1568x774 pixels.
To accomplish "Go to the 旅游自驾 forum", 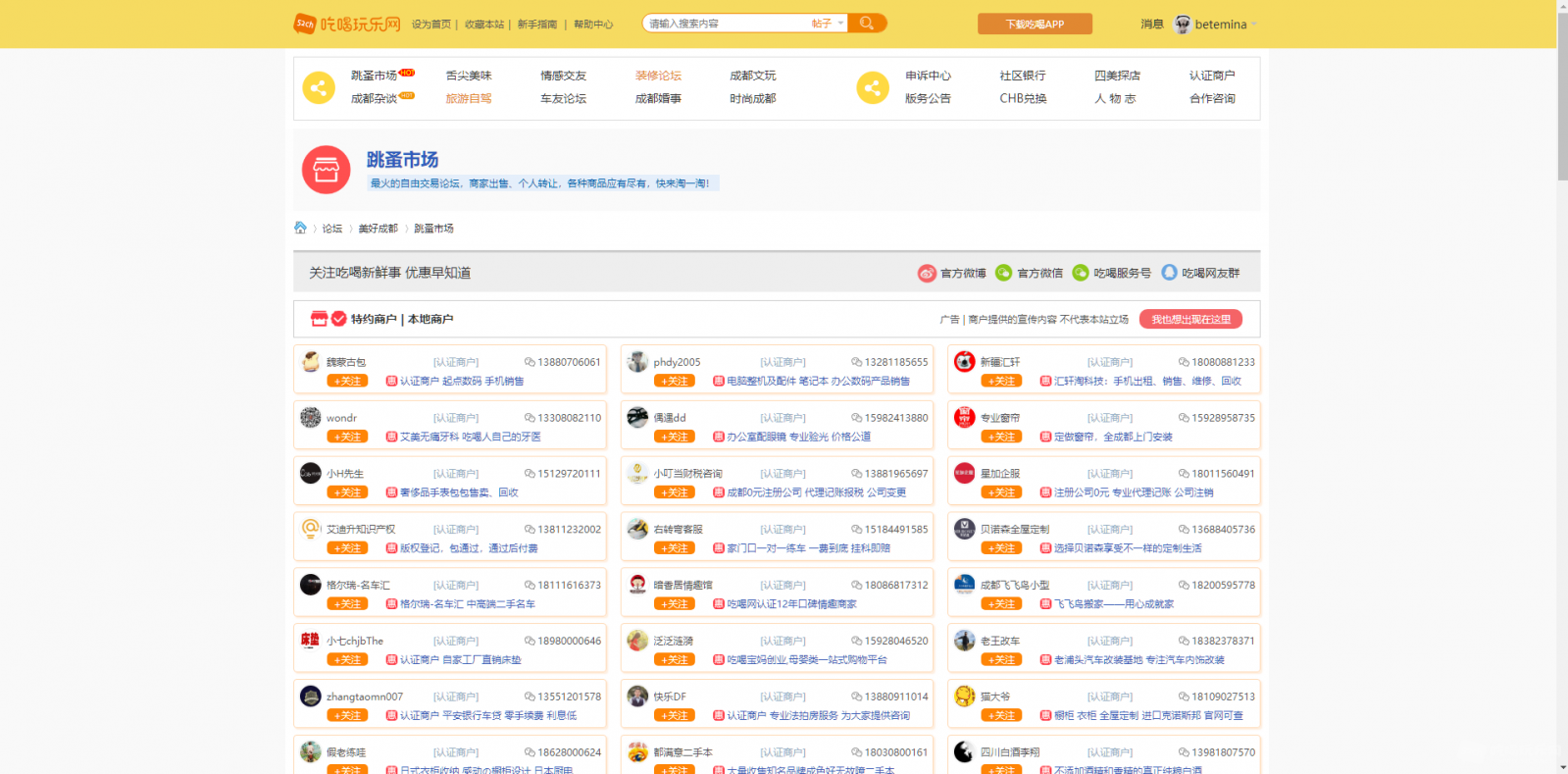I will click(x=469, y=98).
